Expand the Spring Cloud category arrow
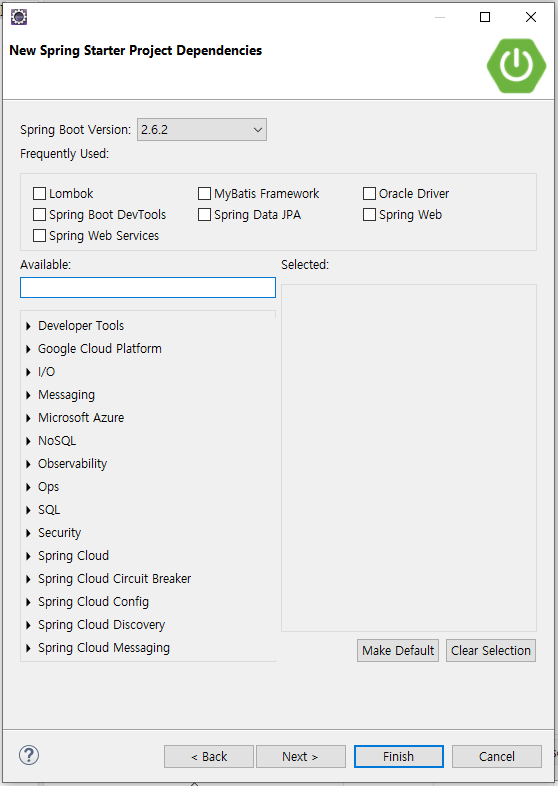 coord(29,556)
